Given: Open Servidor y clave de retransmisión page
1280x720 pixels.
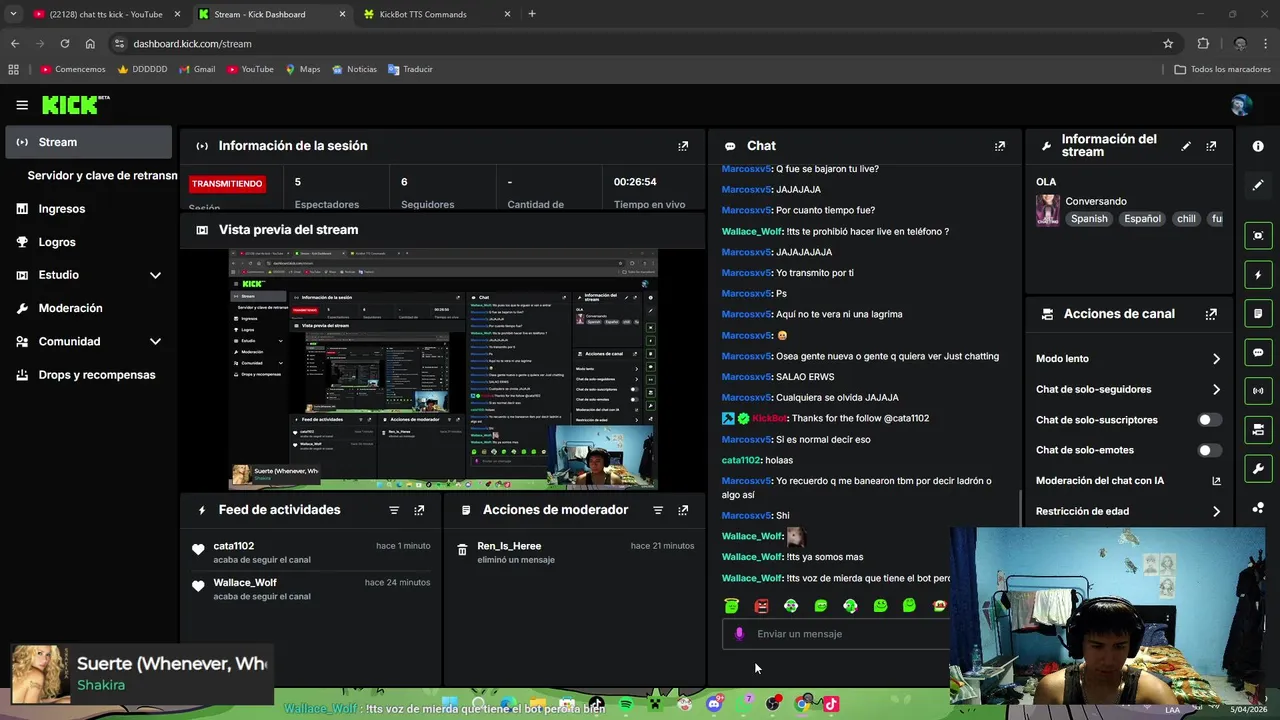Looking at the screenshot, I should (100, 175).
